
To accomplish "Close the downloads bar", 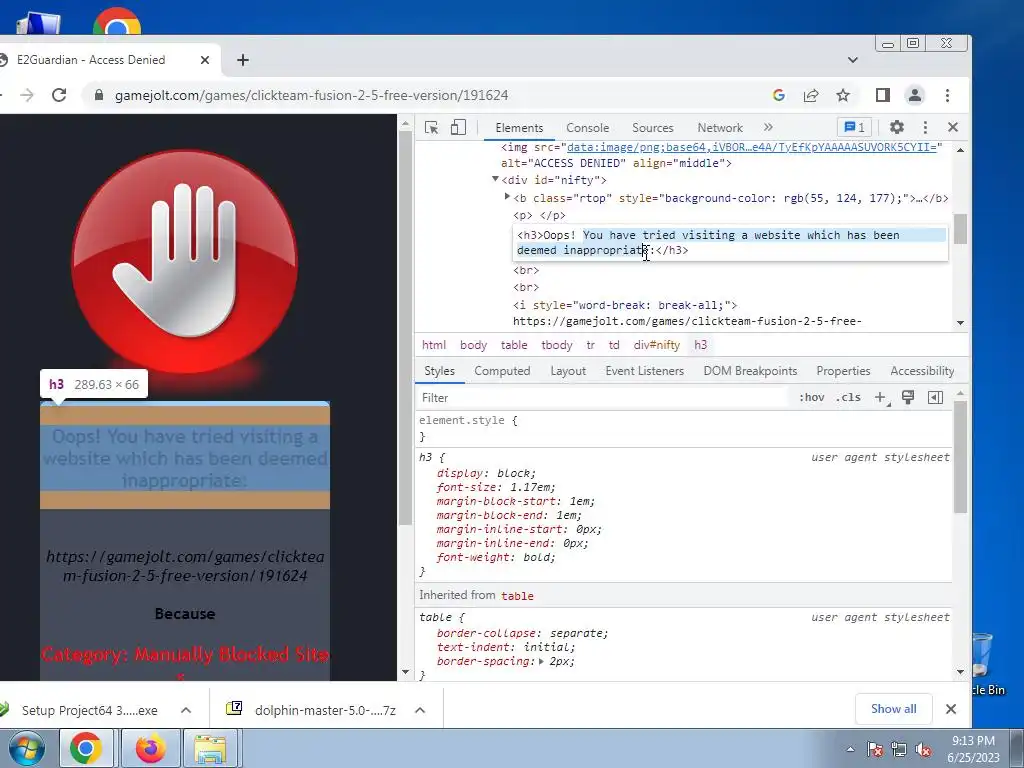I will [951, 709].
